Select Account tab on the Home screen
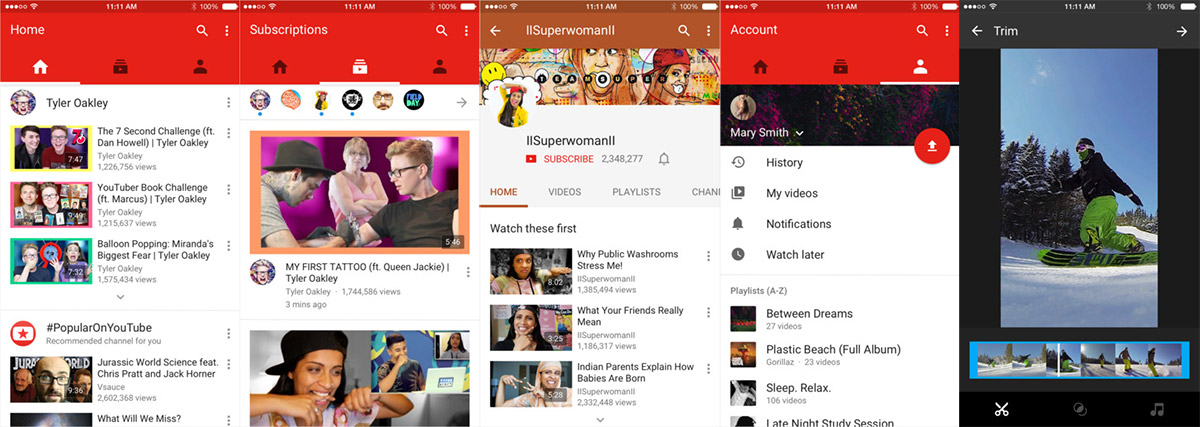The width and height of the screenshot is (1200, 427). [x=200, y=67]
